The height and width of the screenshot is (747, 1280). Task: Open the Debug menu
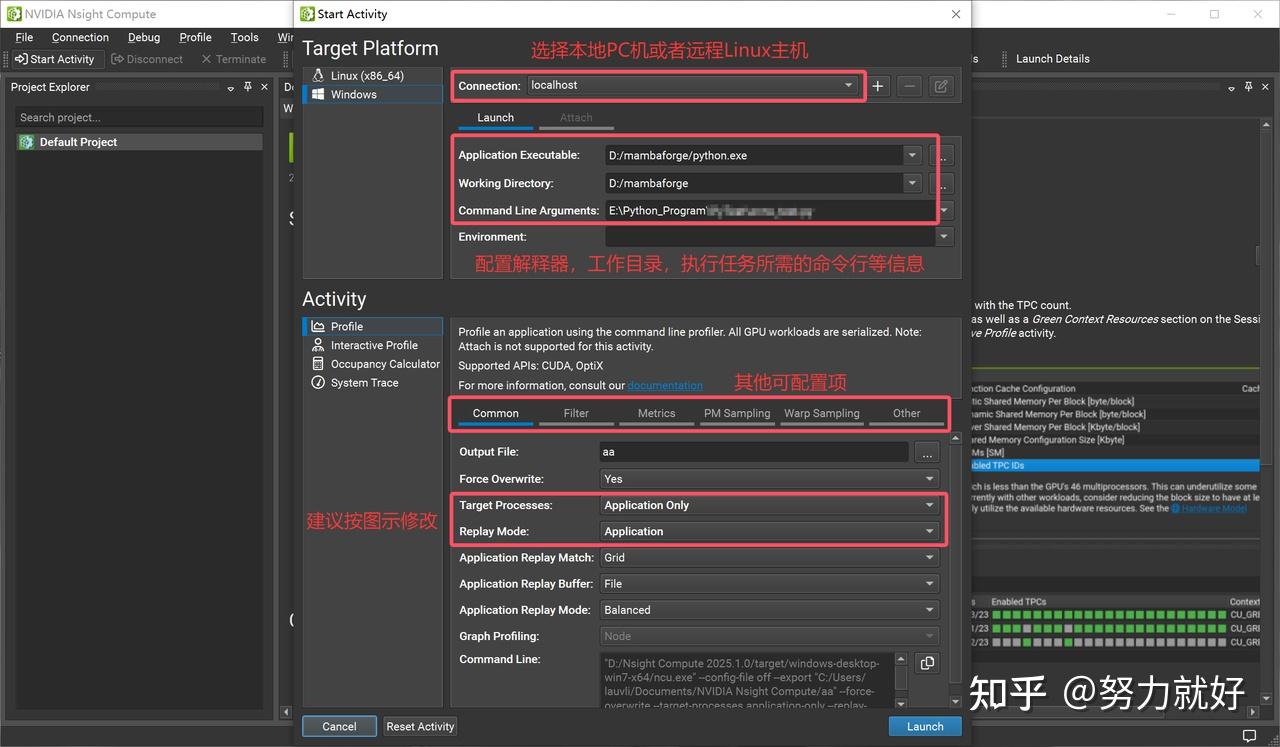143,36
